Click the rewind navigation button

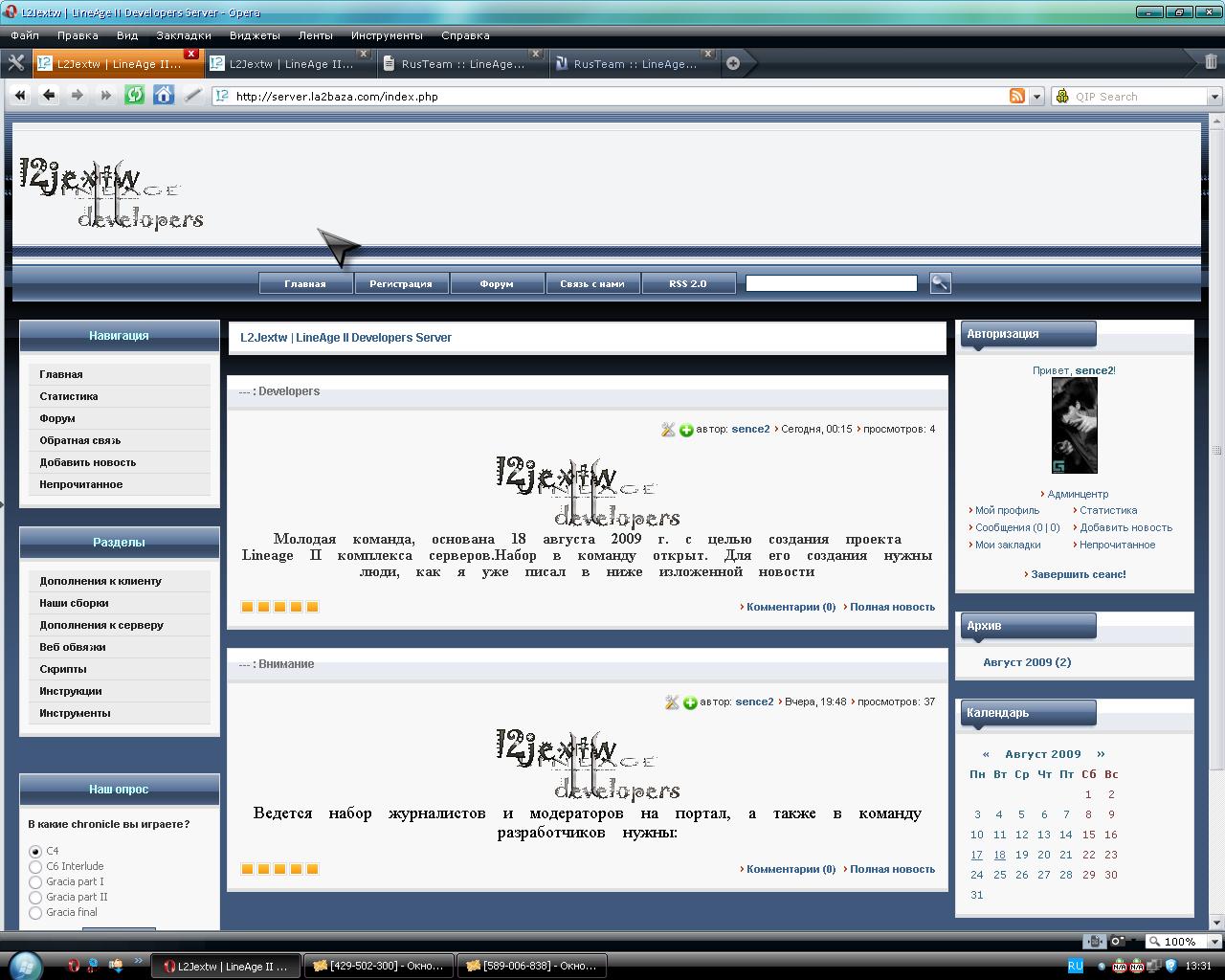pyautogui.click(x=20, y=96)
